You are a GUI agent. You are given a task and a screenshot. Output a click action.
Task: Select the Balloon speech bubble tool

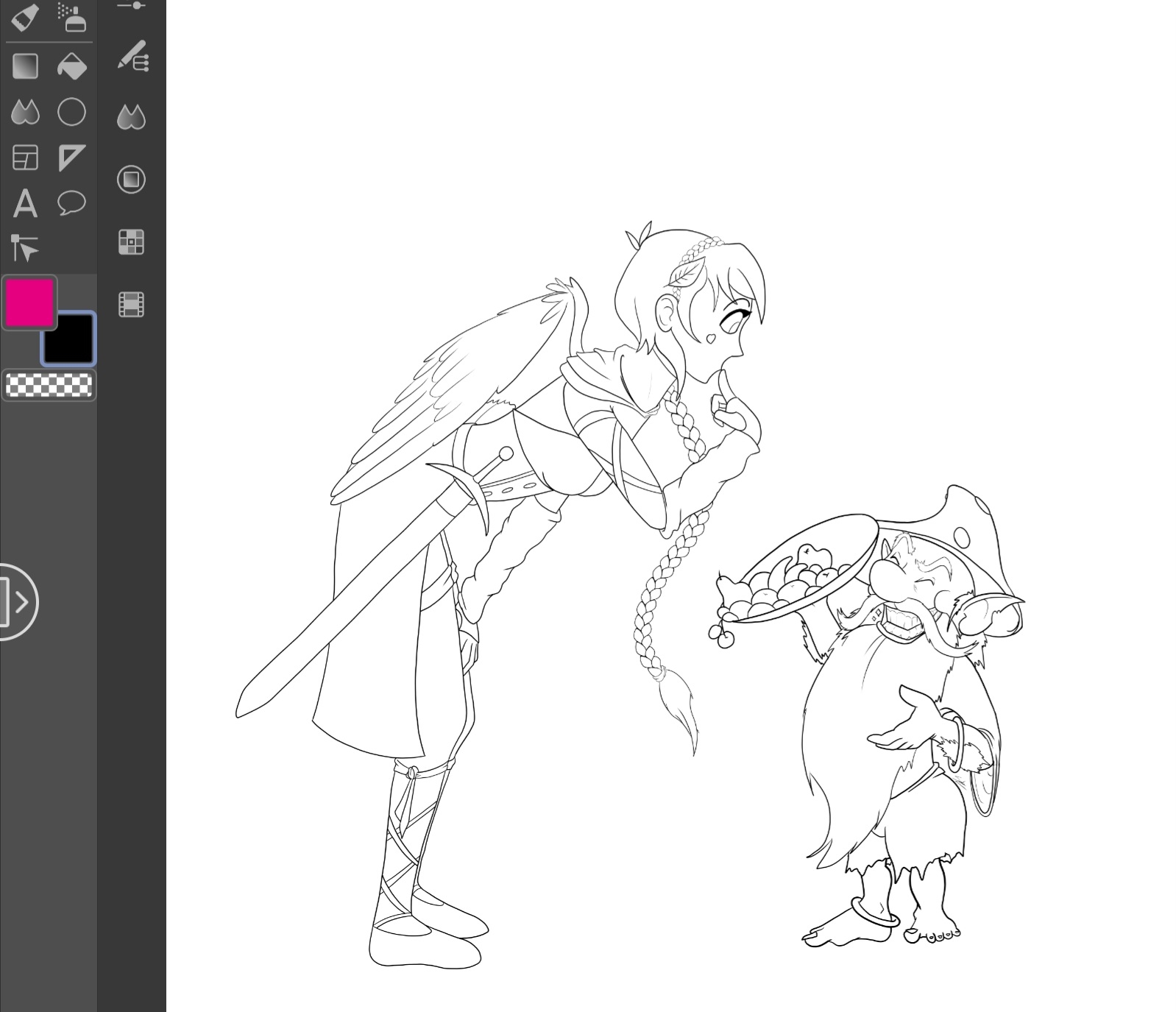(72, 203)
